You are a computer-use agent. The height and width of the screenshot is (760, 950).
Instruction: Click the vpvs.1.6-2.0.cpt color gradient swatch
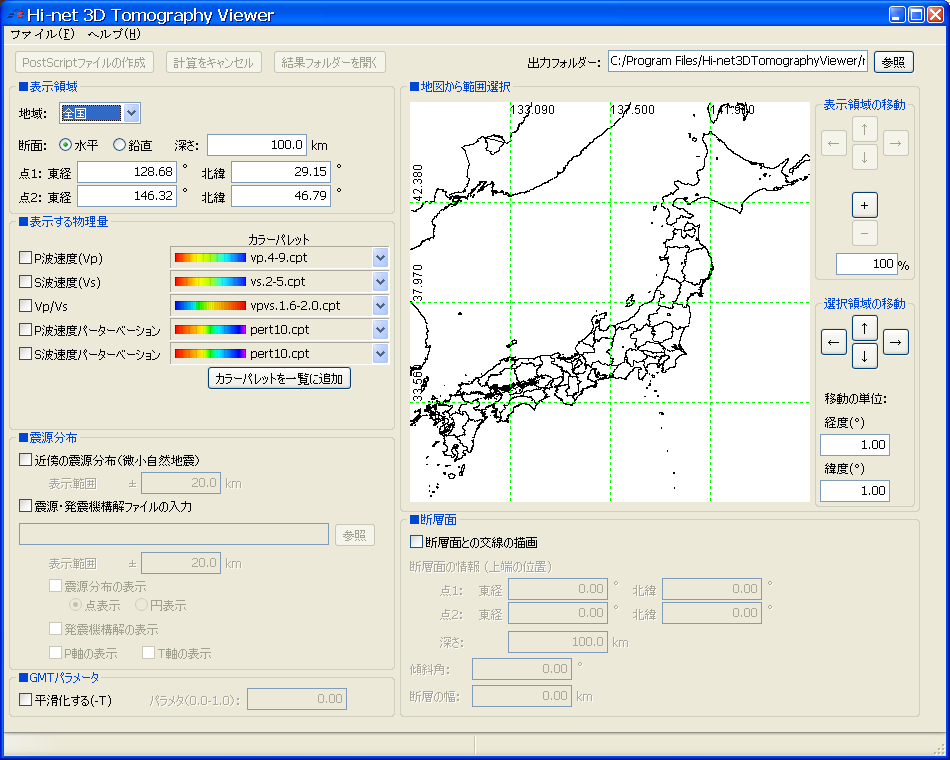pos(210,305)
